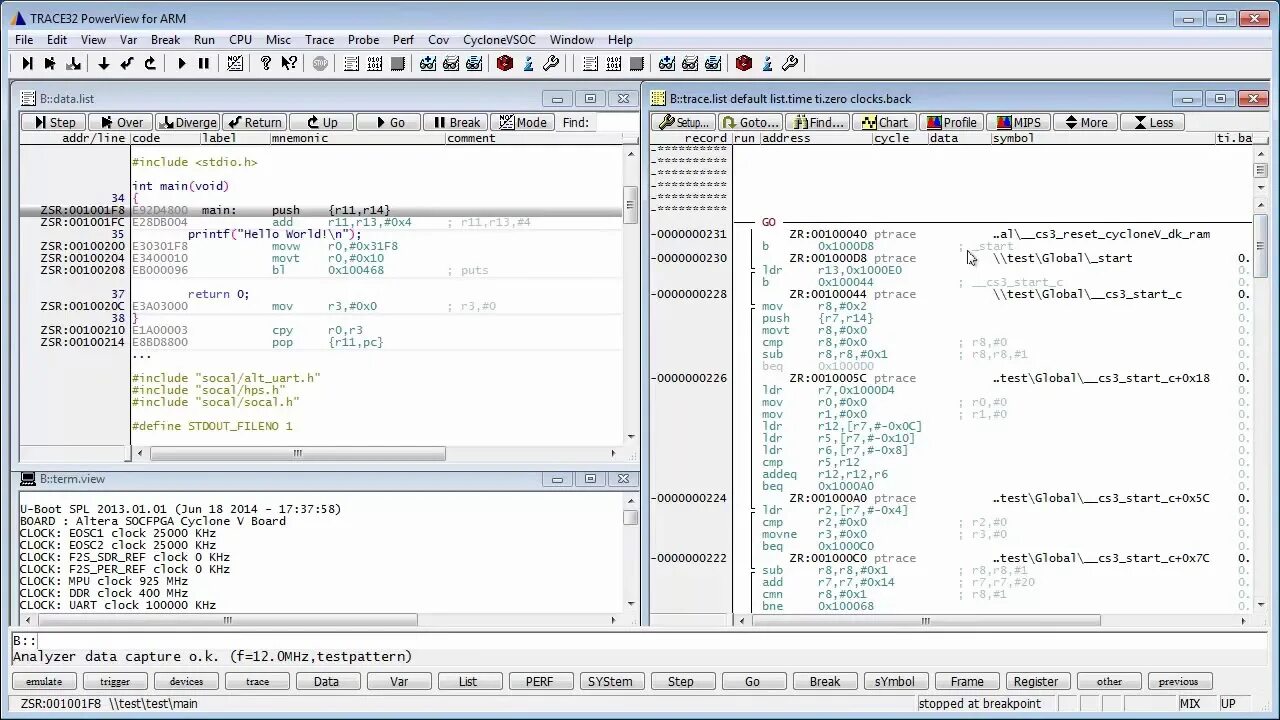Image resolution: width=1280 pixels, height=720 pixels.
Task: Click trace.list horizontal scrollbar thumb
Action: 926,620
